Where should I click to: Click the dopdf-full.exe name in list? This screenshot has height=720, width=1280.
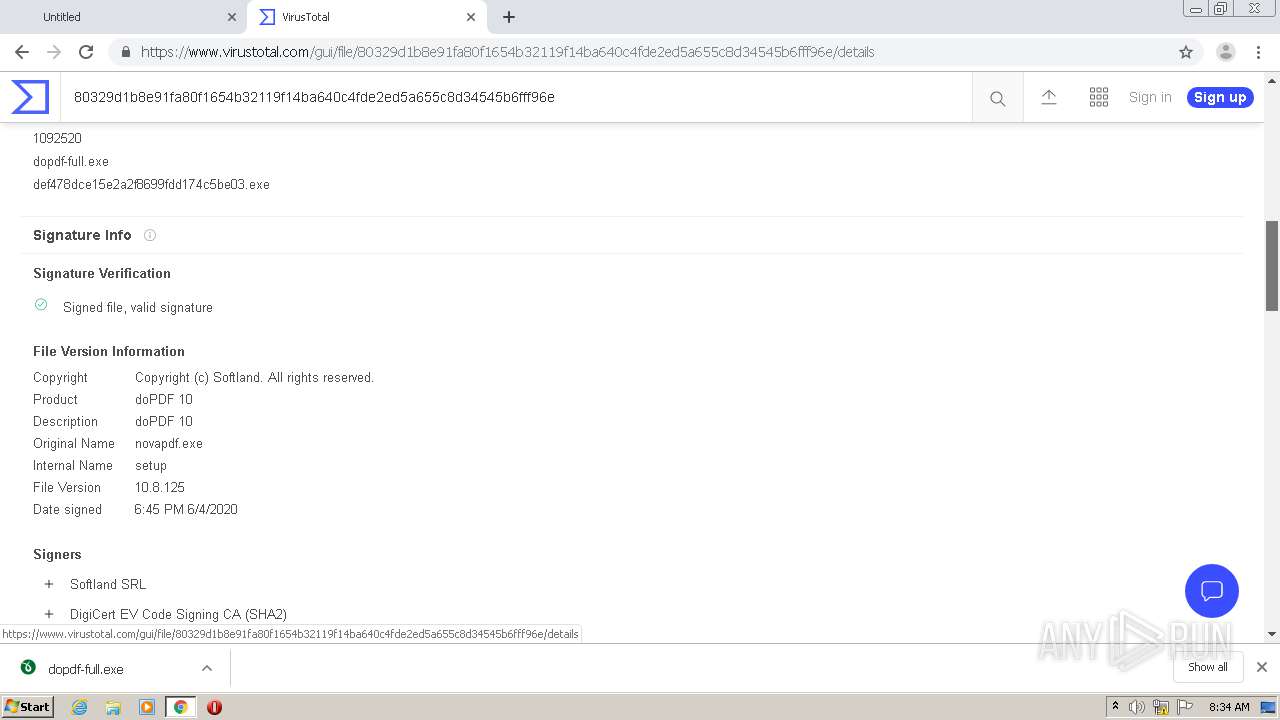click(x=71, y=161)
